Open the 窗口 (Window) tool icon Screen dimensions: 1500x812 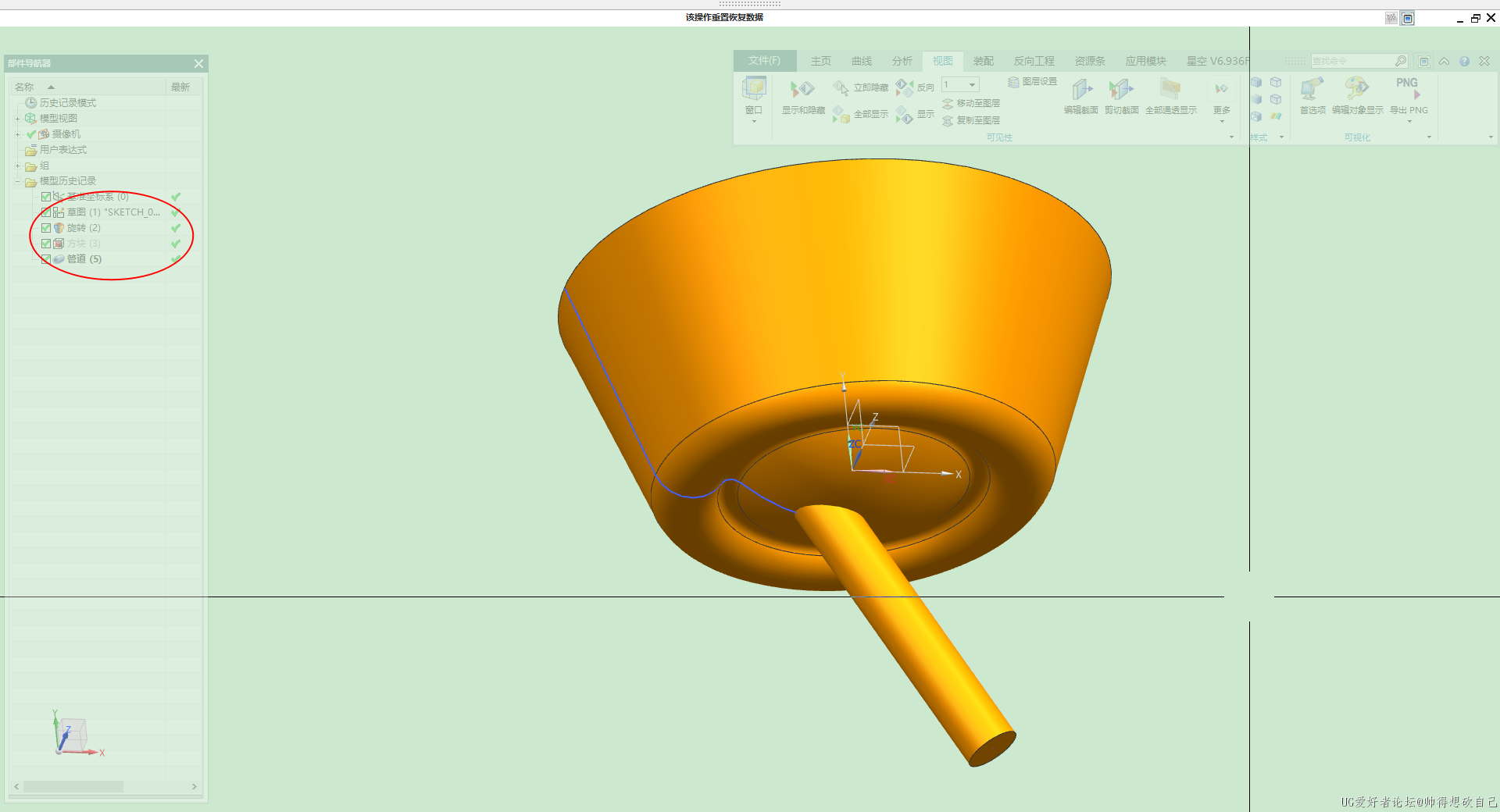point(754,89)
